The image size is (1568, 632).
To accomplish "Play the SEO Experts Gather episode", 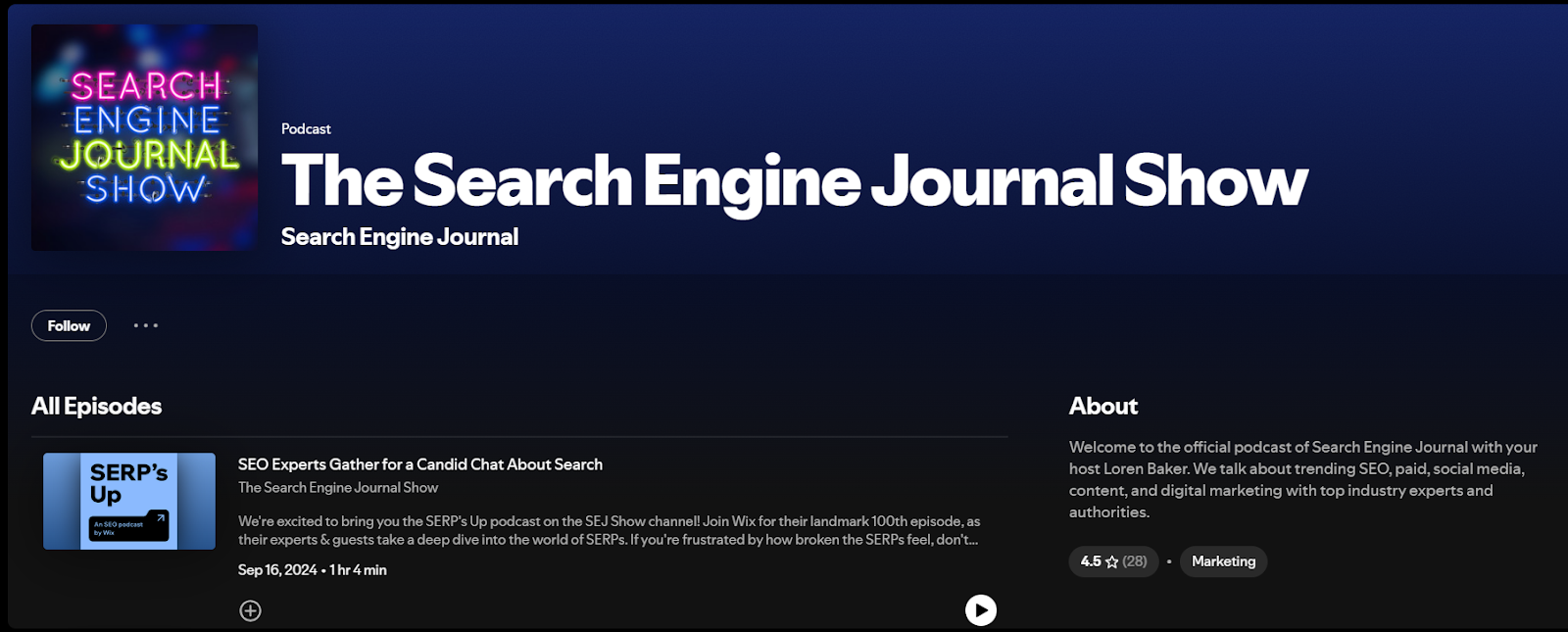I will pyautogui.click(x=981, y=610).
